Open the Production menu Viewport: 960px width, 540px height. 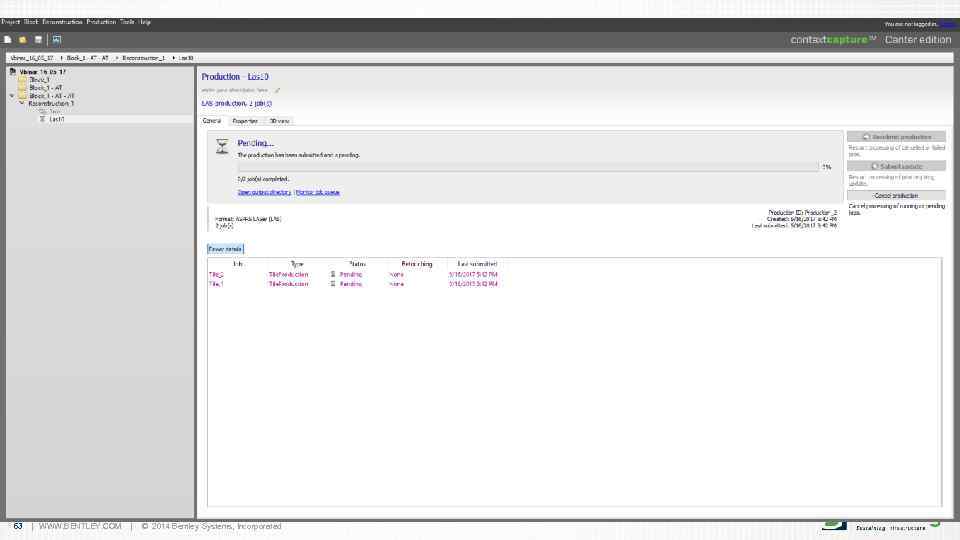pos(101,22)
